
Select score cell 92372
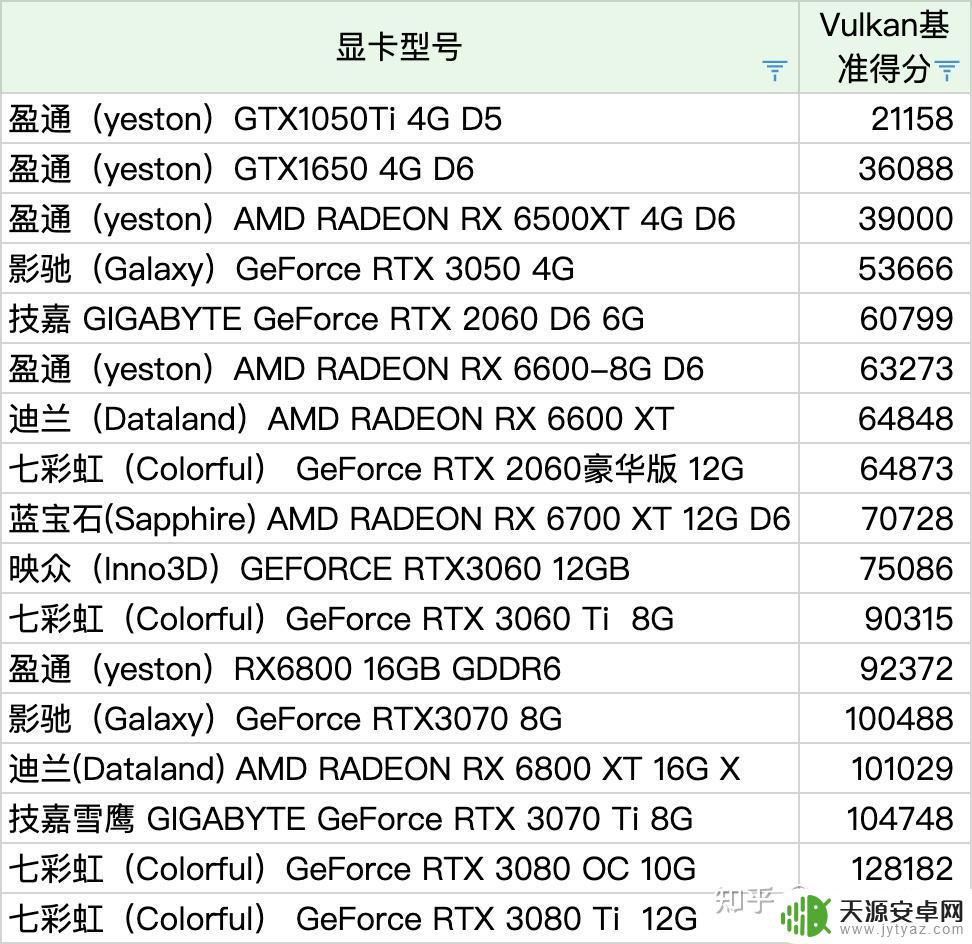885,668
